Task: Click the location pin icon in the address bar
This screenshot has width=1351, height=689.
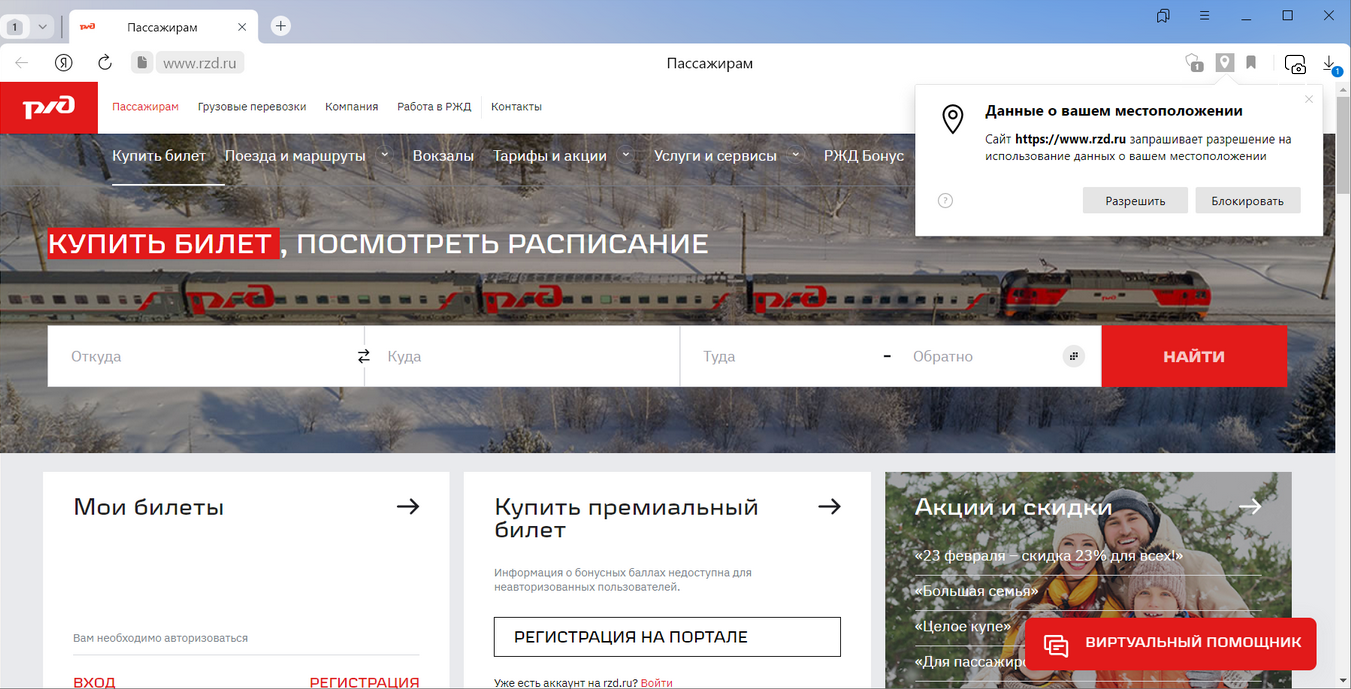Action: point(1224,63)
